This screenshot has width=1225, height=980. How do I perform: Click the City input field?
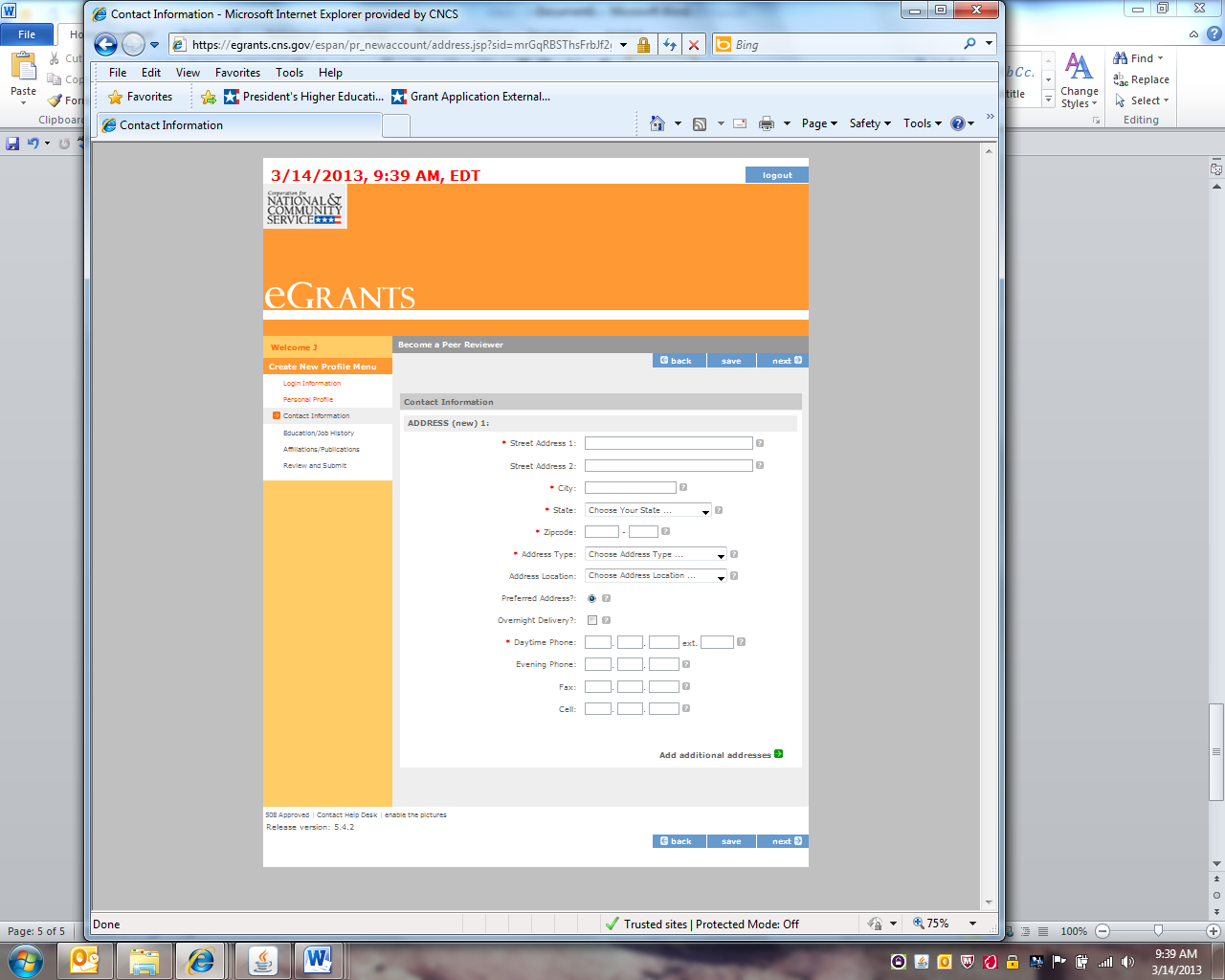[631, 488]
